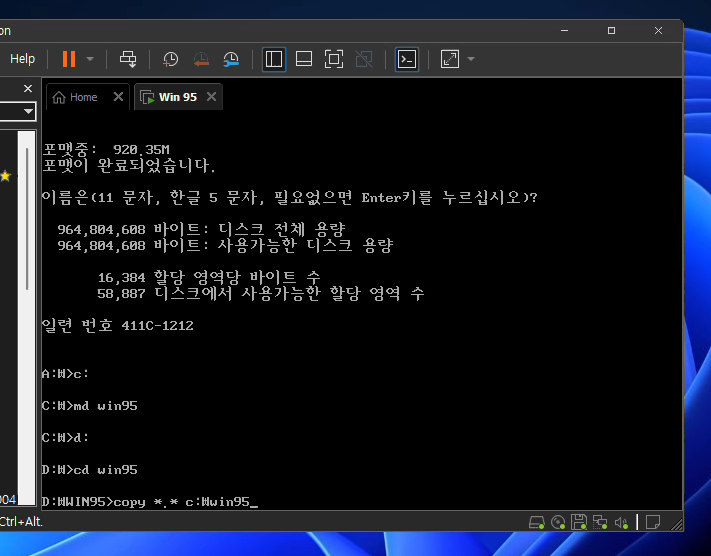
Task: Send Ctrl+Alt+Del to the virtual machine
Action: point(128,59)
